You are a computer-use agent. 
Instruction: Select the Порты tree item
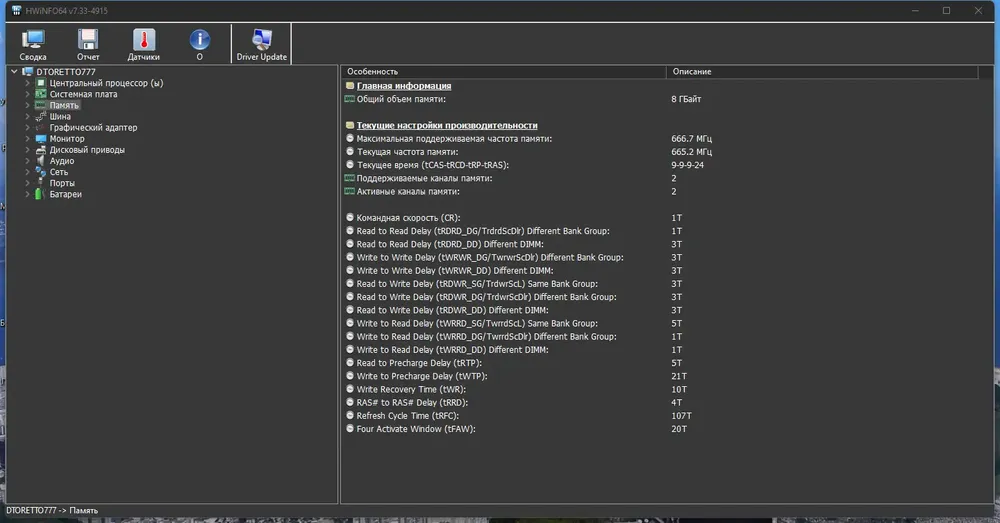coord(62,183)
